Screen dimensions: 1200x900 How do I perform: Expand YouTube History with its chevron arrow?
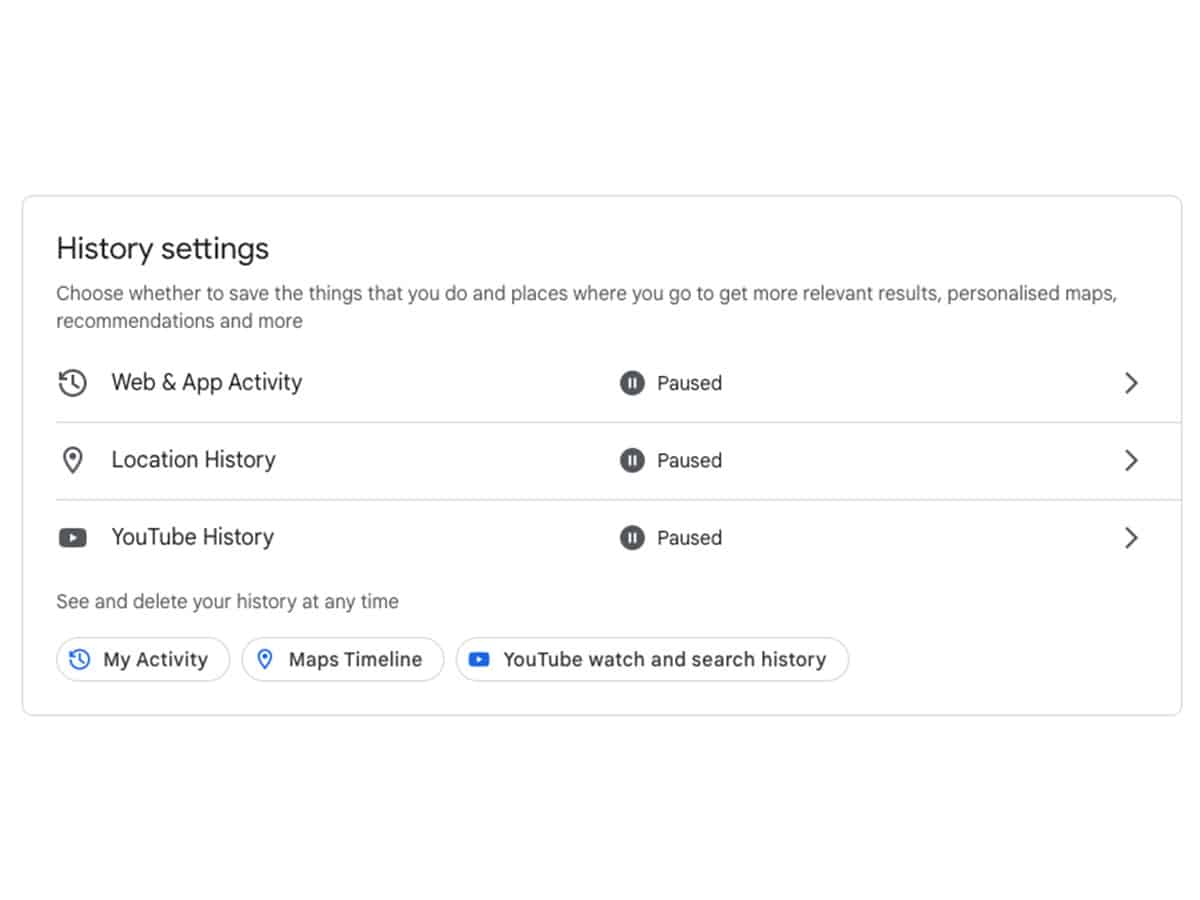tap(1131, 538)
